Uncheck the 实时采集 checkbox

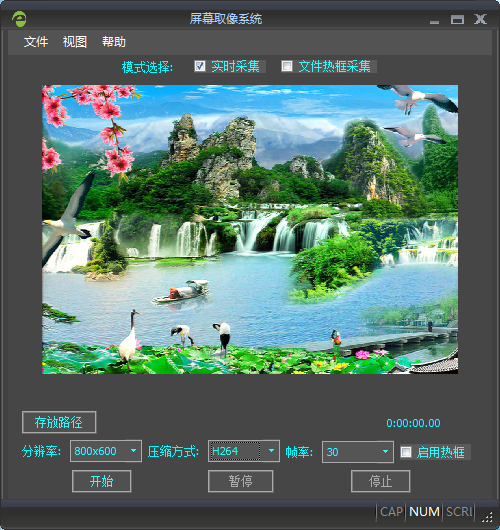point(200,66)
